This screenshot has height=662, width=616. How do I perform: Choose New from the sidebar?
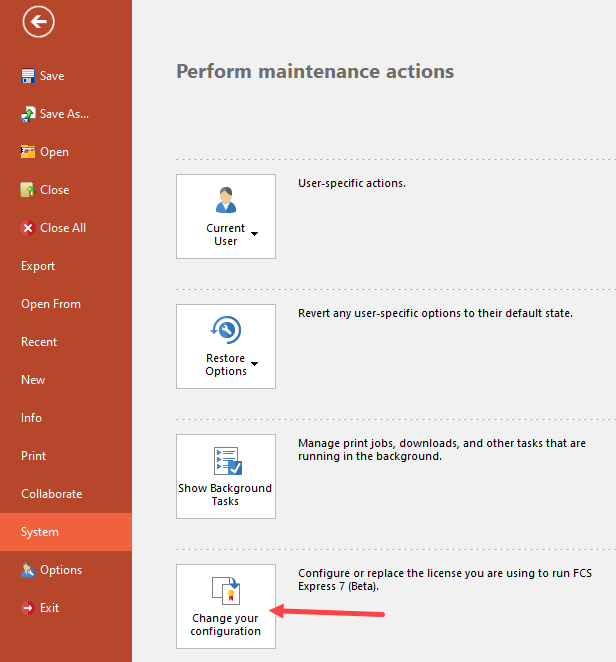[33, 380]
